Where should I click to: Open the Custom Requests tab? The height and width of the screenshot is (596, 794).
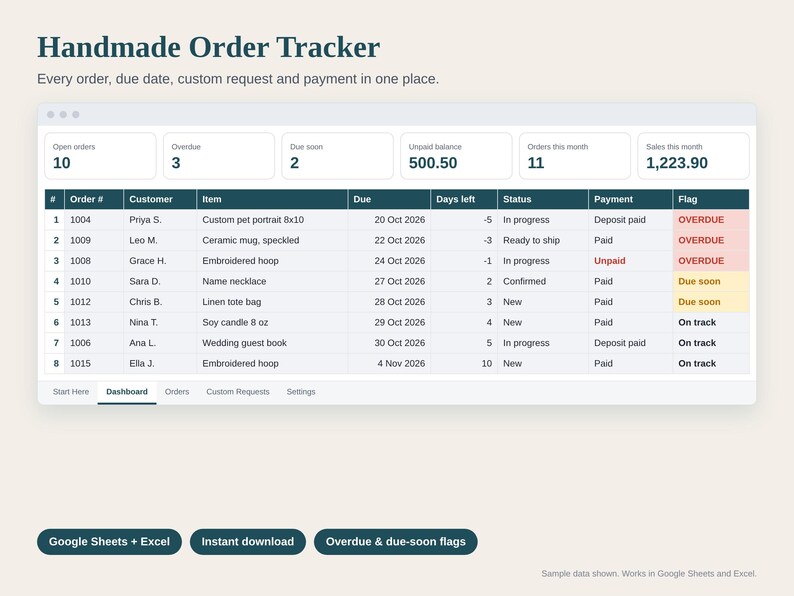tap(238, 392)
